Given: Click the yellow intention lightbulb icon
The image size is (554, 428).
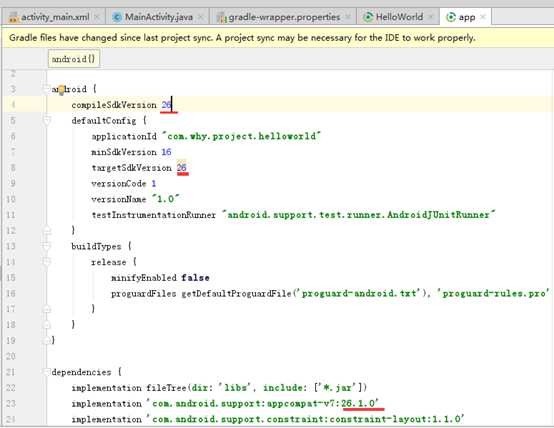Looking at the screenshot, I should [x=61, y=90].
